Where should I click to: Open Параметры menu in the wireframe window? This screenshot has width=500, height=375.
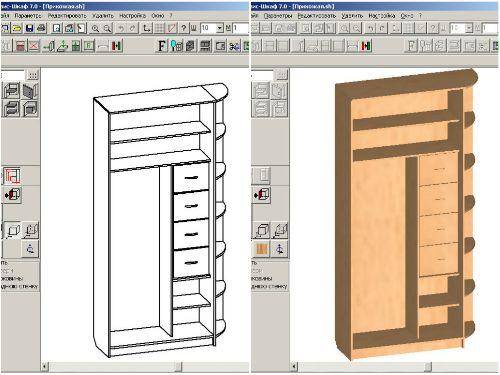coord(28,15)
